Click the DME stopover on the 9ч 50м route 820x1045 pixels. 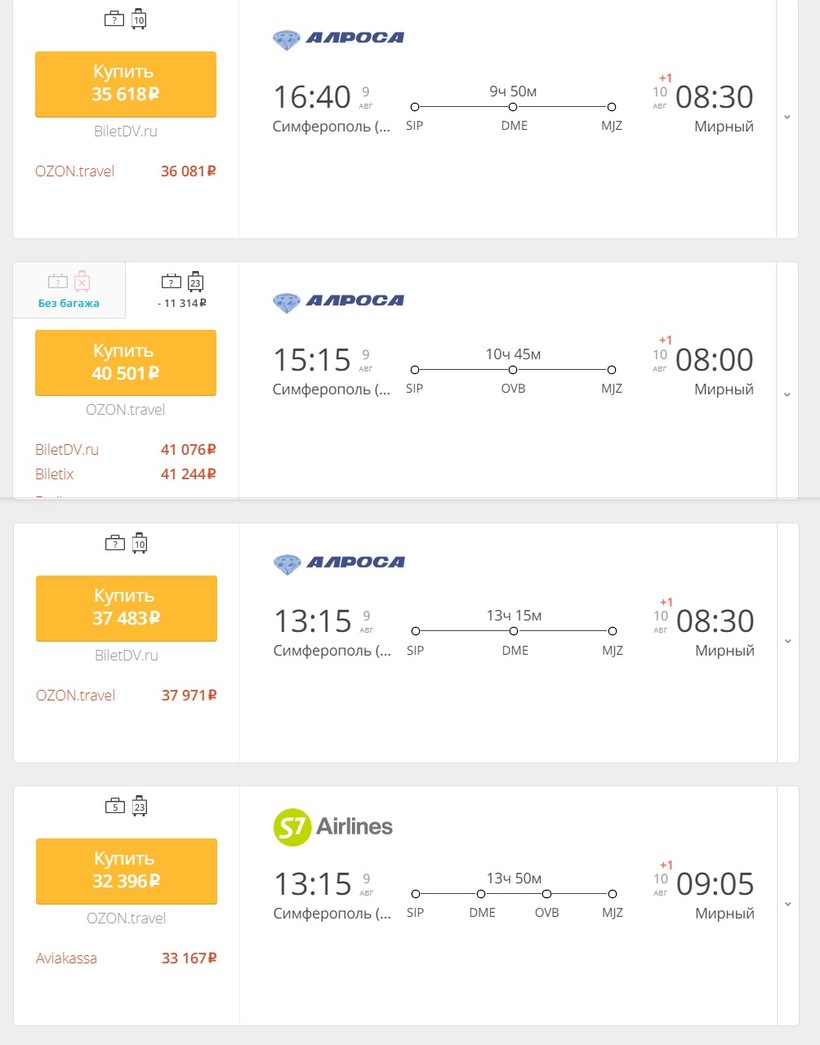(513, 107)
